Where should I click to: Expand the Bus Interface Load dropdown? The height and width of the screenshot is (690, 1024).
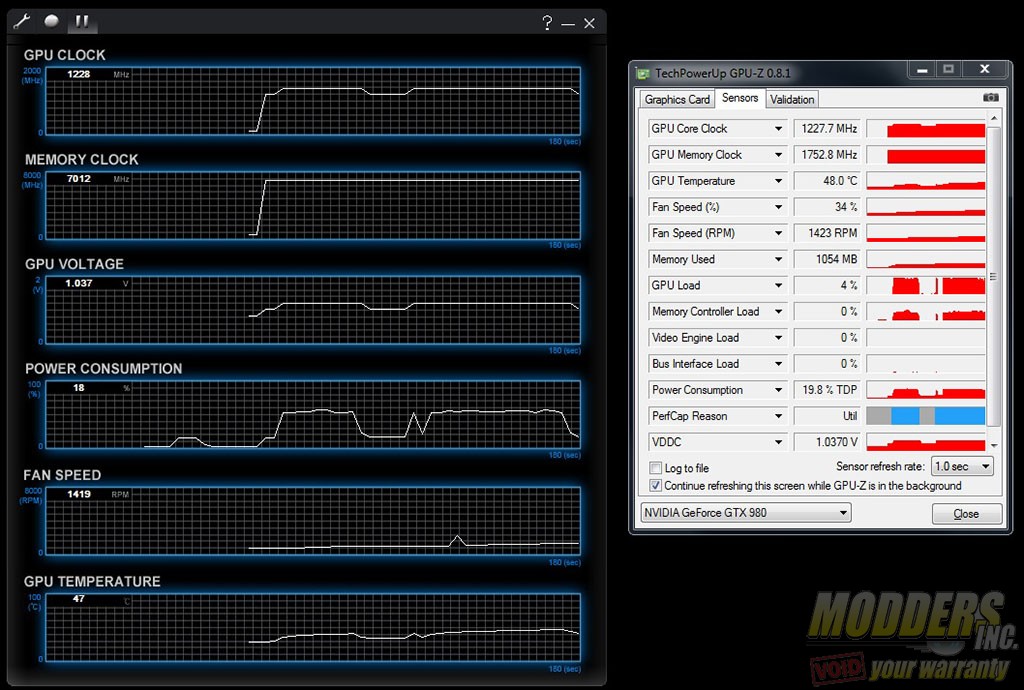778,364
